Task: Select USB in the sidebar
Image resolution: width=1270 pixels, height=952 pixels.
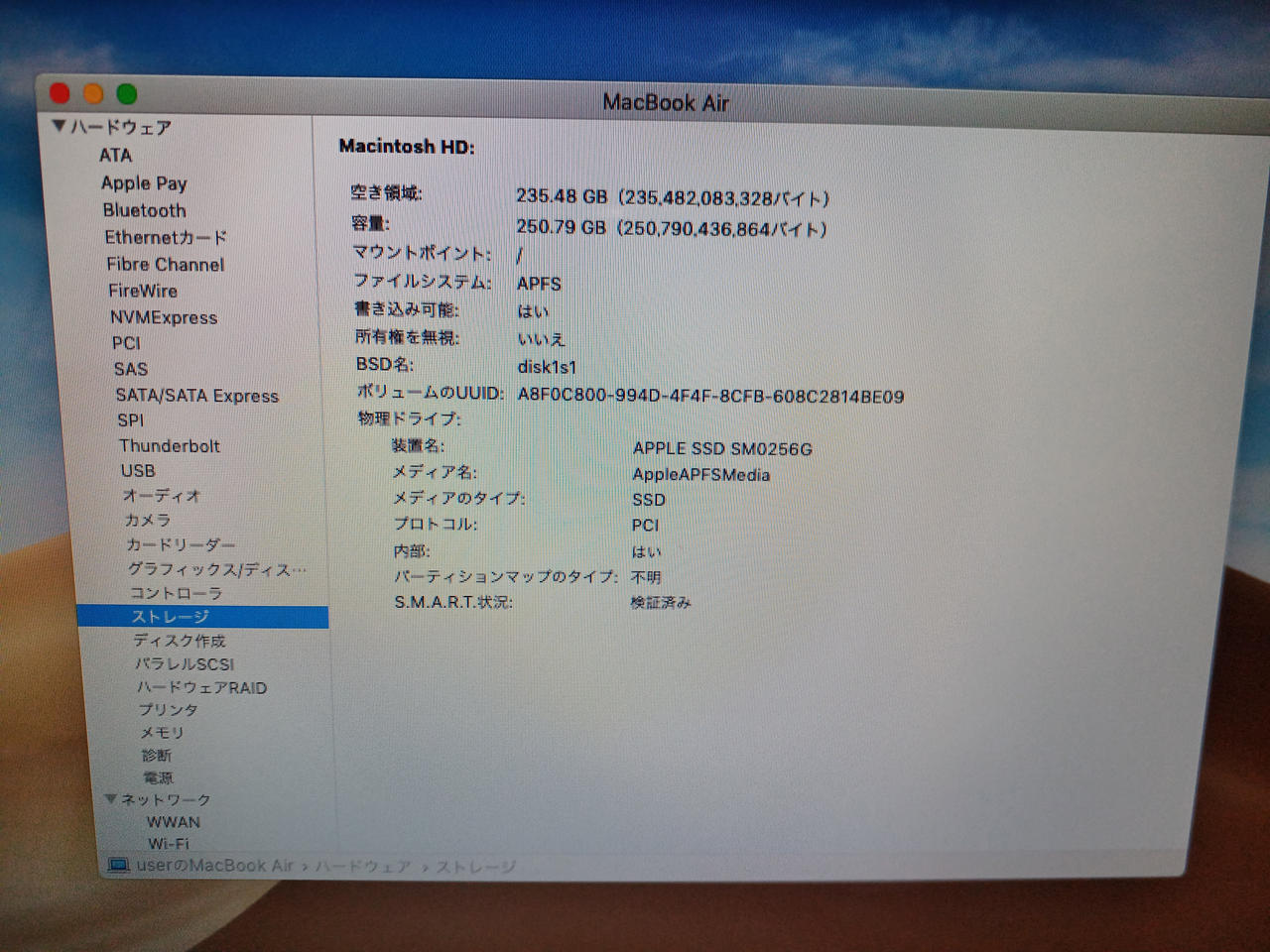Action: 138,471
